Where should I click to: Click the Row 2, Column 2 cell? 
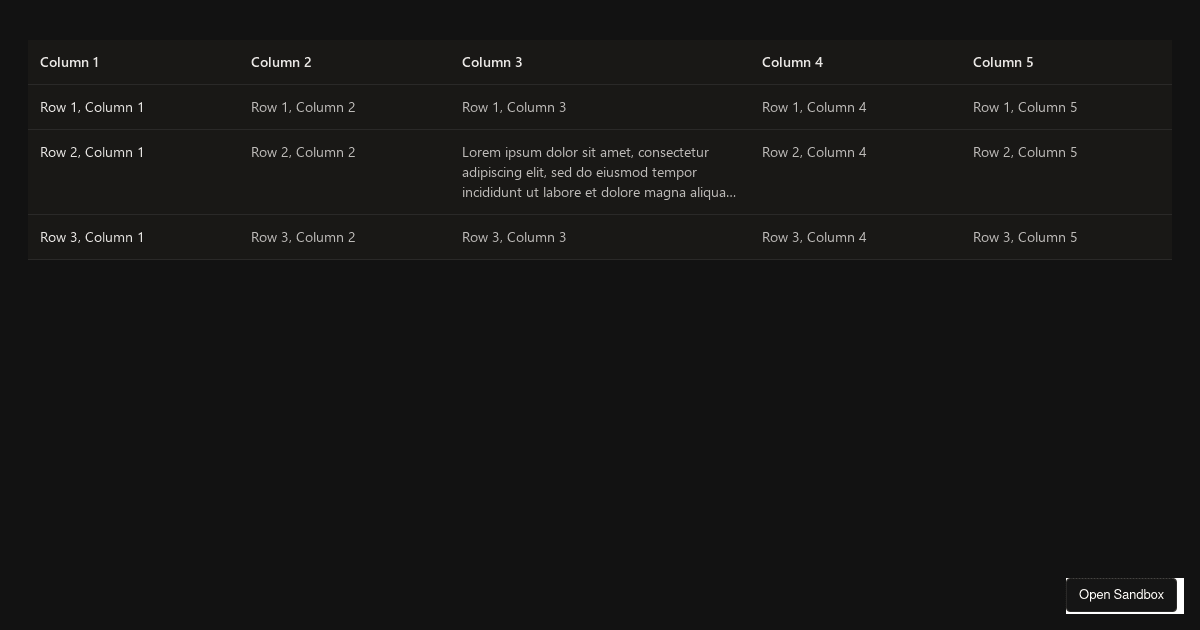303,152
